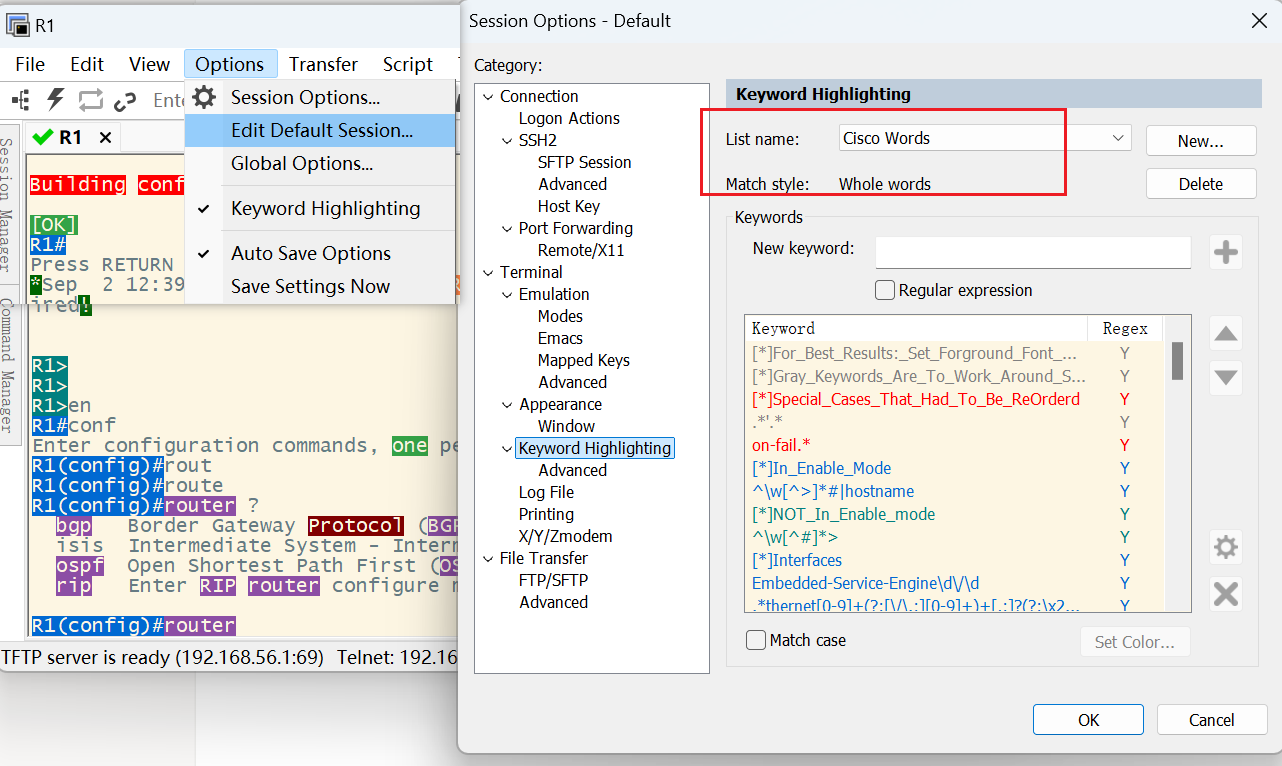The width and height of the screenshot is (1282, 766).
Task: Open the Edit menu
Action: point(87,64)
